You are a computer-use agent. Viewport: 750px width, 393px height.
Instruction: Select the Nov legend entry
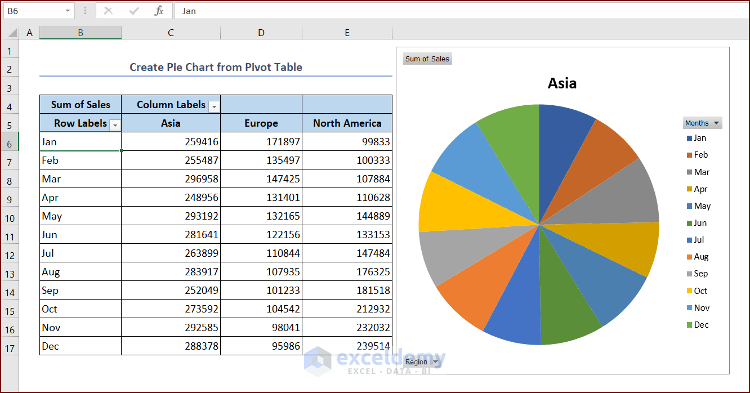point(698,308)
